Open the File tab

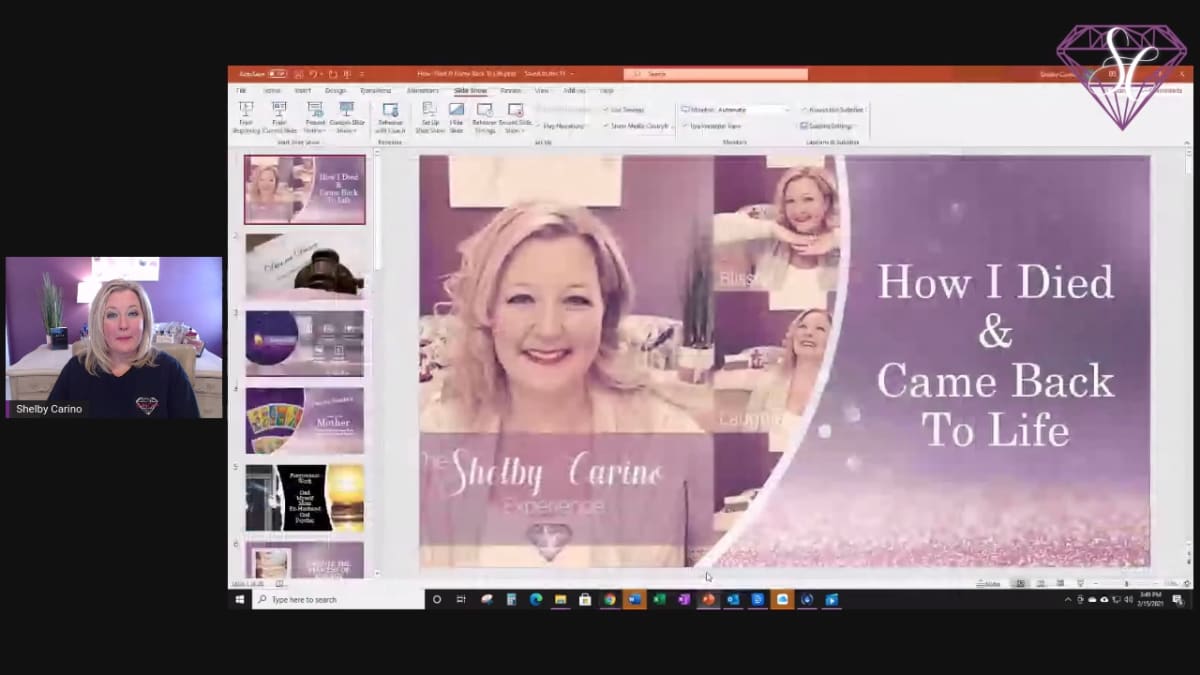[241, 90]
